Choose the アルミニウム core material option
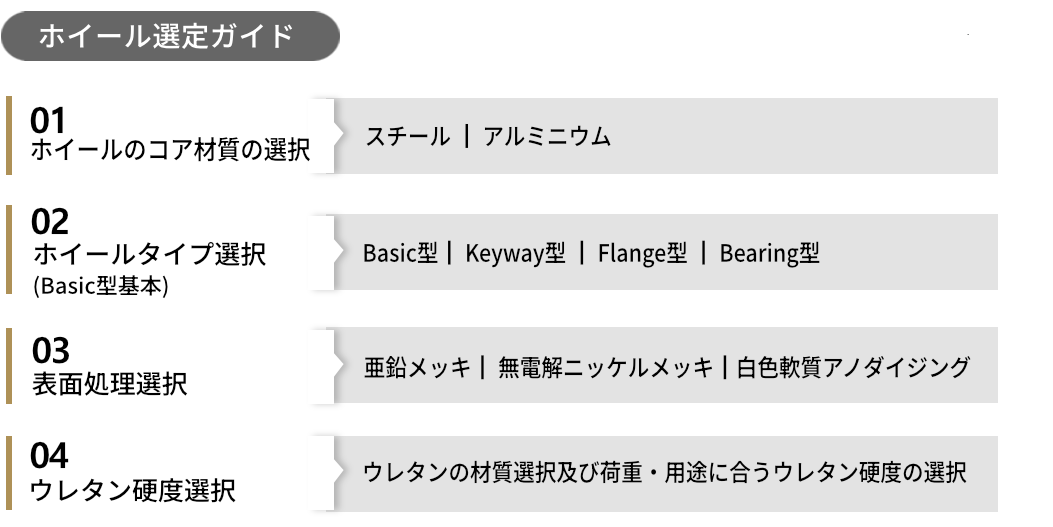Screen dimensions: 1053x527 [546, 137]
